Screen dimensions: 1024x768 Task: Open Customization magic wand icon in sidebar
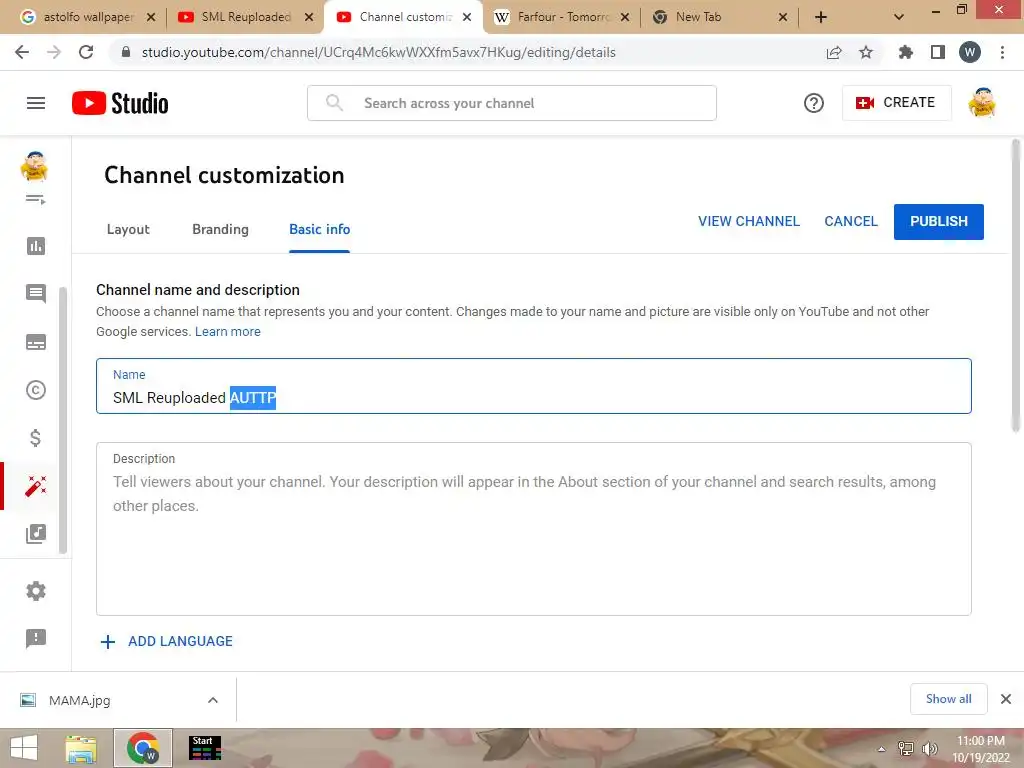click(x=36, y=486)
